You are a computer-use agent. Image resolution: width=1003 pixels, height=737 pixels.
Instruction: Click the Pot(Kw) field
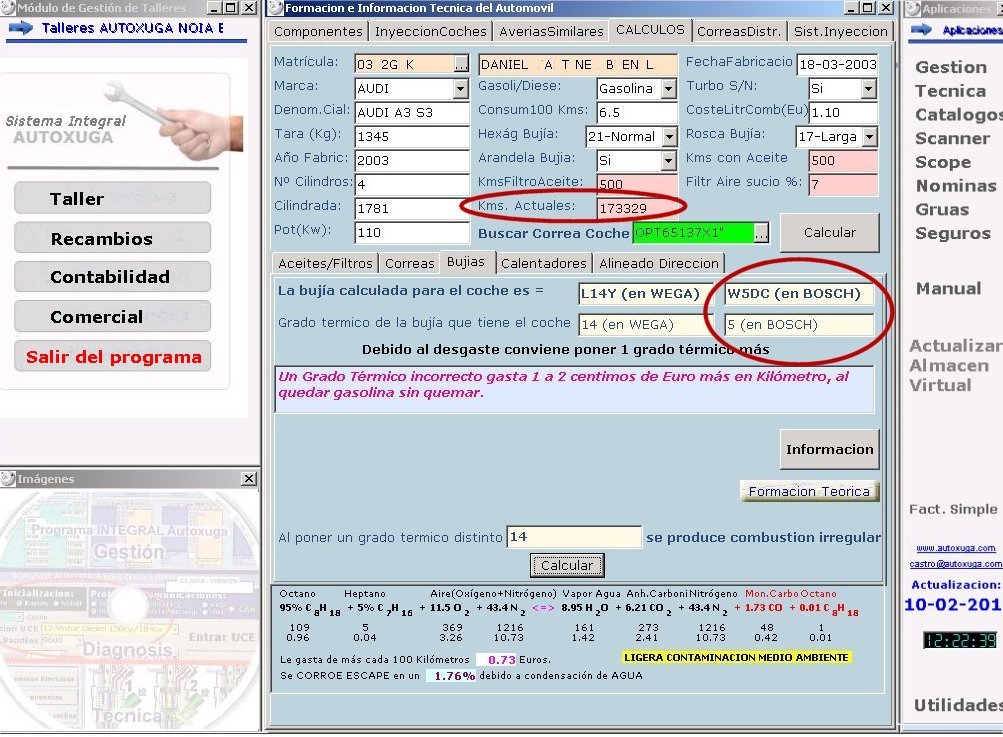[412, 232]
